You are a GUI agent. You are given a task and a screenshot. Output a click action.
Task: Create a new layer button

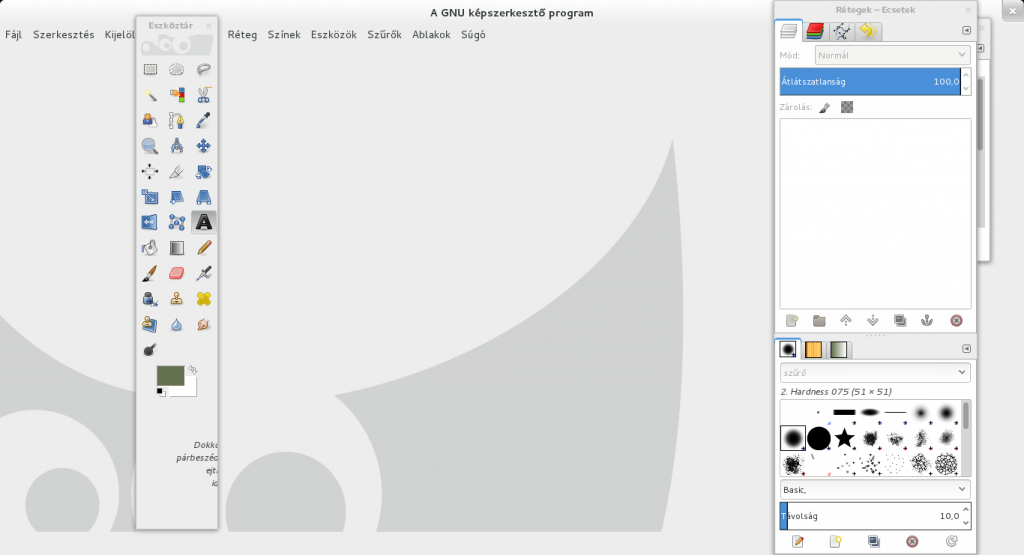coord(792,321)
